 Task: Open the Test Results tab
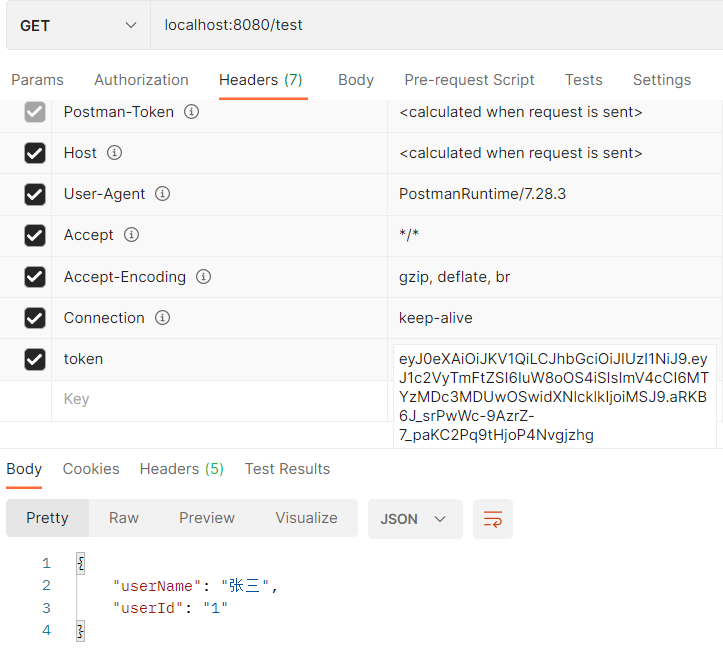coord(287,469)
